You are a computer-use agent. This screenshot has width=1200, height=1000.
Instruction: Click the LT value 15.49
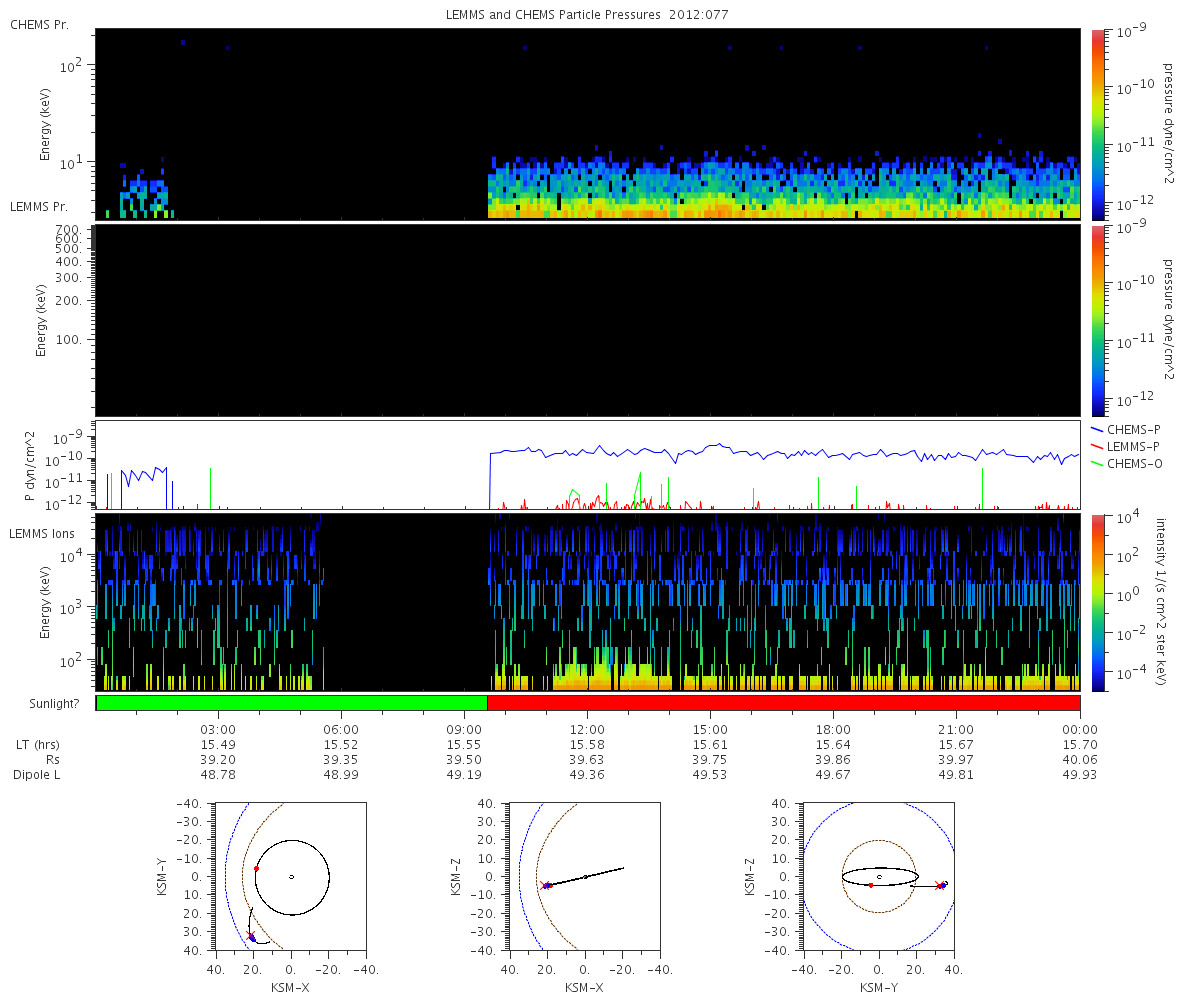coord(217,745)
